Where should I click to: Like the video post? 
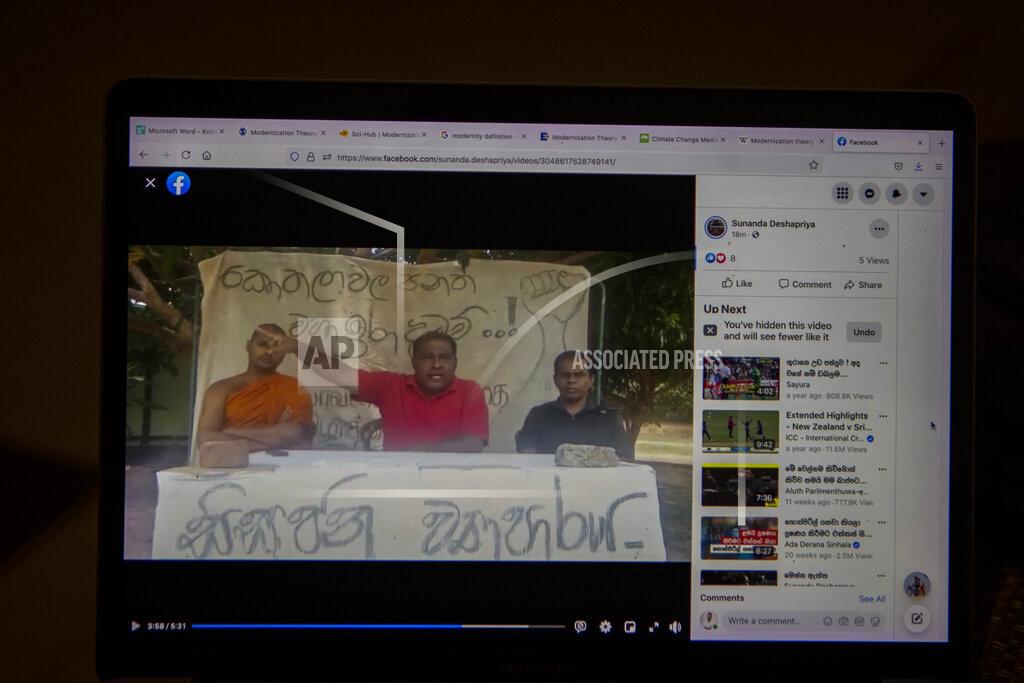pos(737,283)
